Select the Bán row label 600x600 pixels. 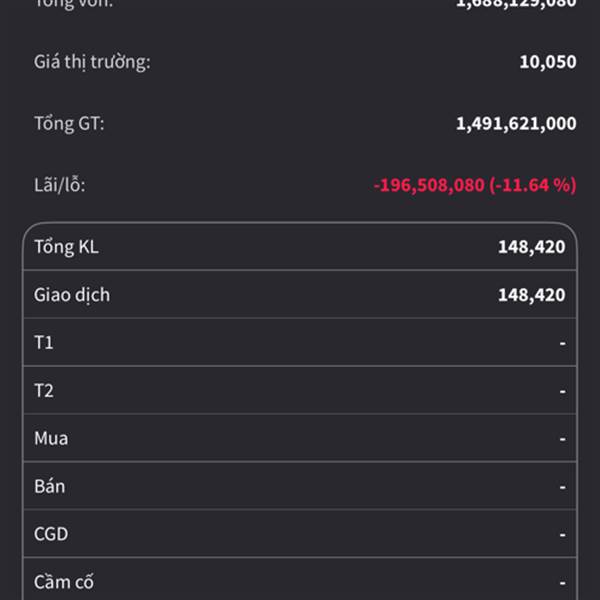tap(49, 486)
